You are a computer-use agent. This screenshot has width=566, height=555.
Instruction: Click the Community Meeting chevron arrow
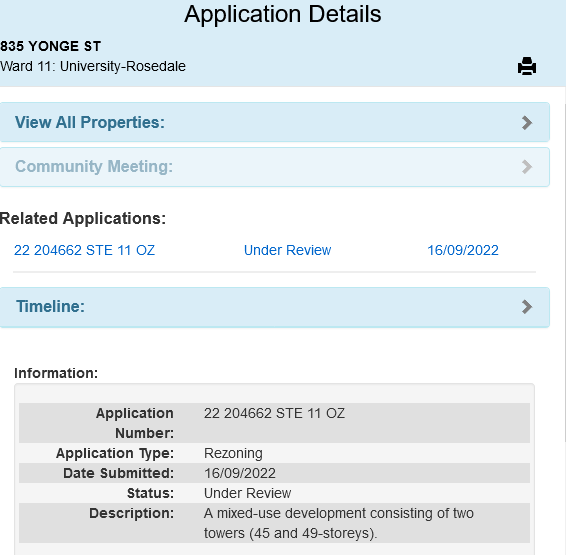pyautogui.click(x=527, y=167)
